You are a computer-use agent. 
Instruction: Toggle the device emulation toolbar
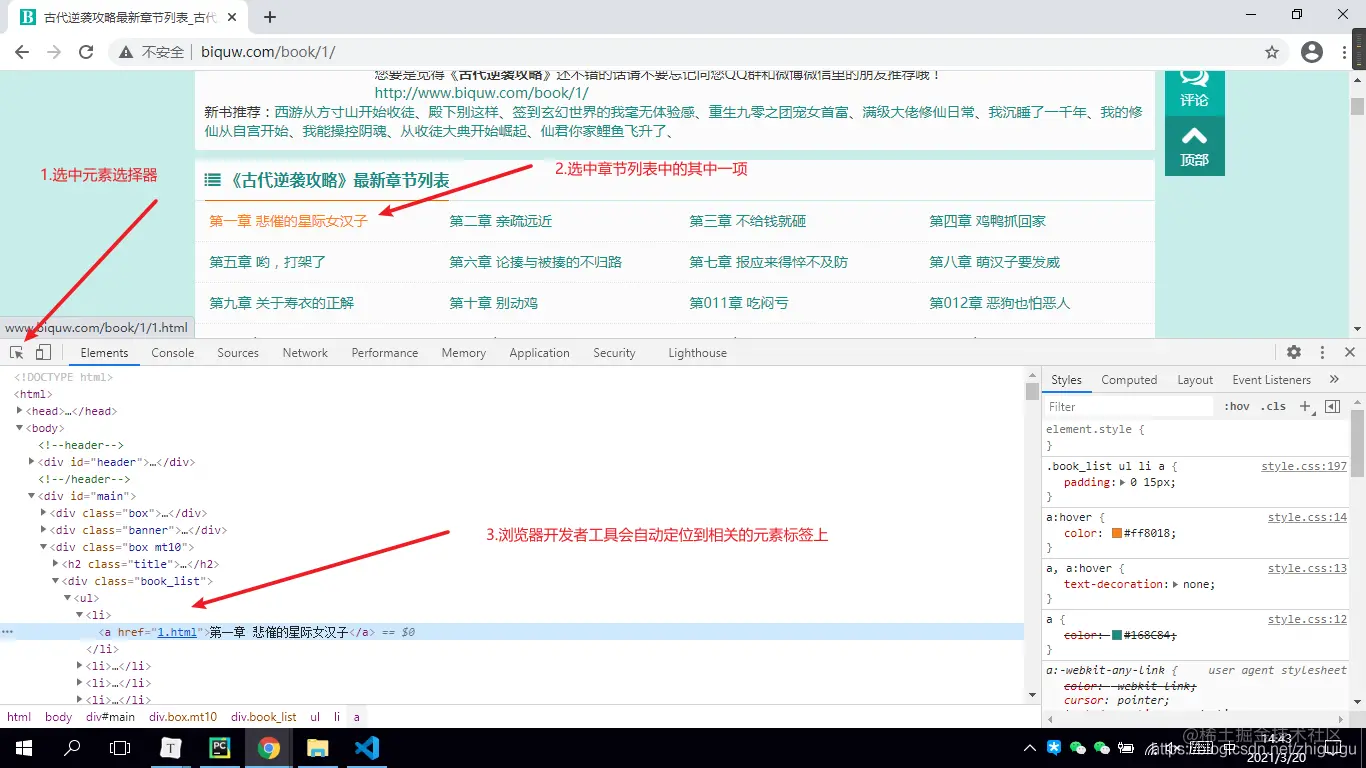pos(41,352)
